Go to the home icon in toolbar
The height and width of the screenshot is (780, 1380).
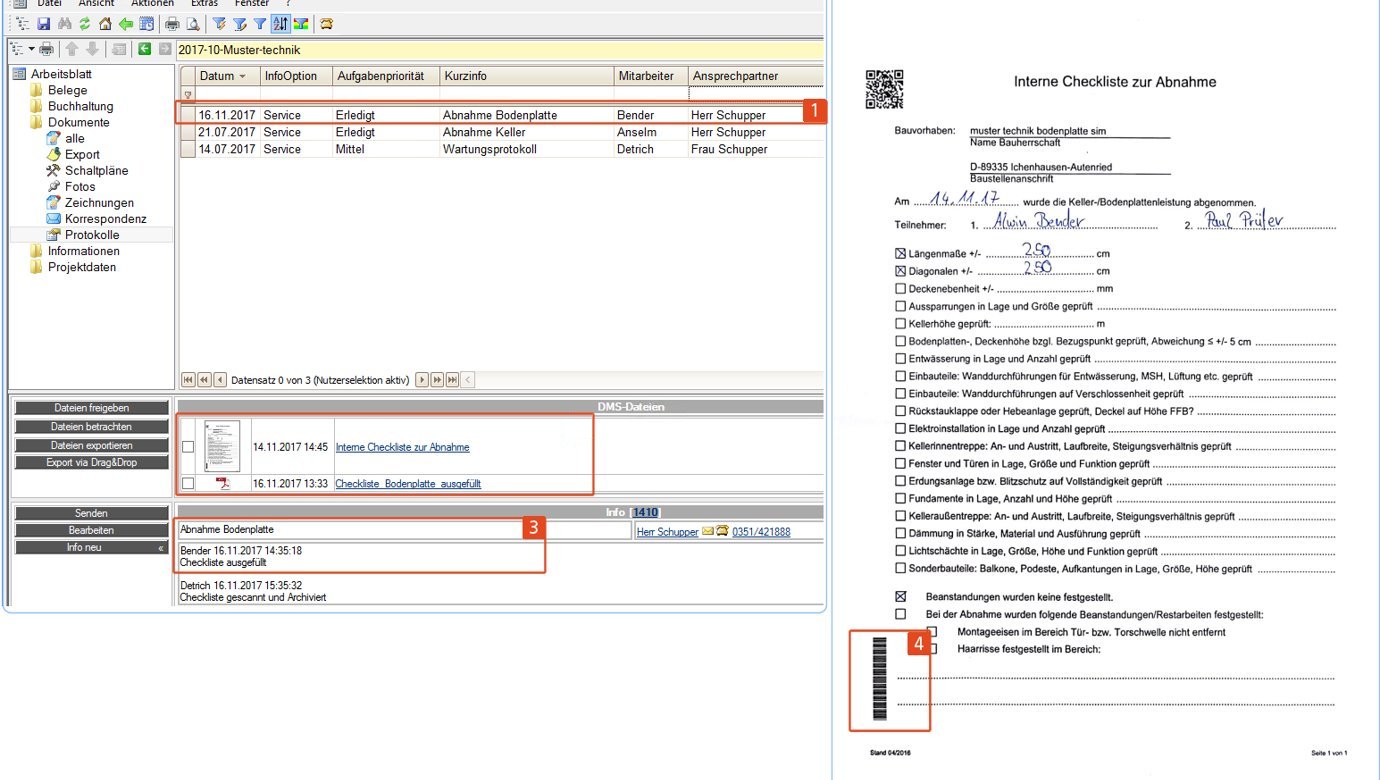105,24
